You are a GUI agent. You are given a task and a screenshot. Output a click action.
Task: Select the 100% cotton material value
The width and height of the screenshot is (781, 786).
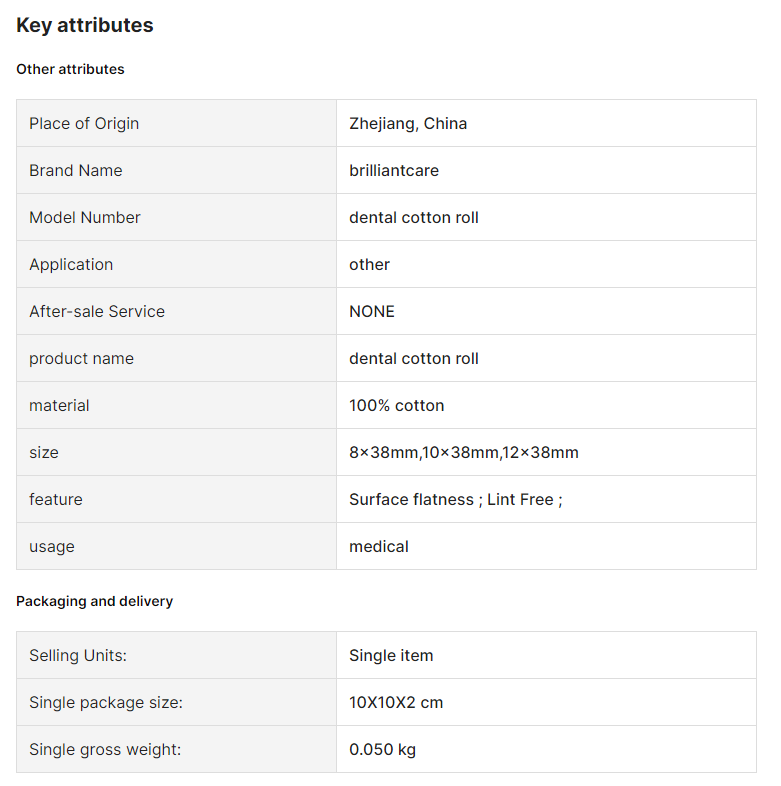(397, 406)
